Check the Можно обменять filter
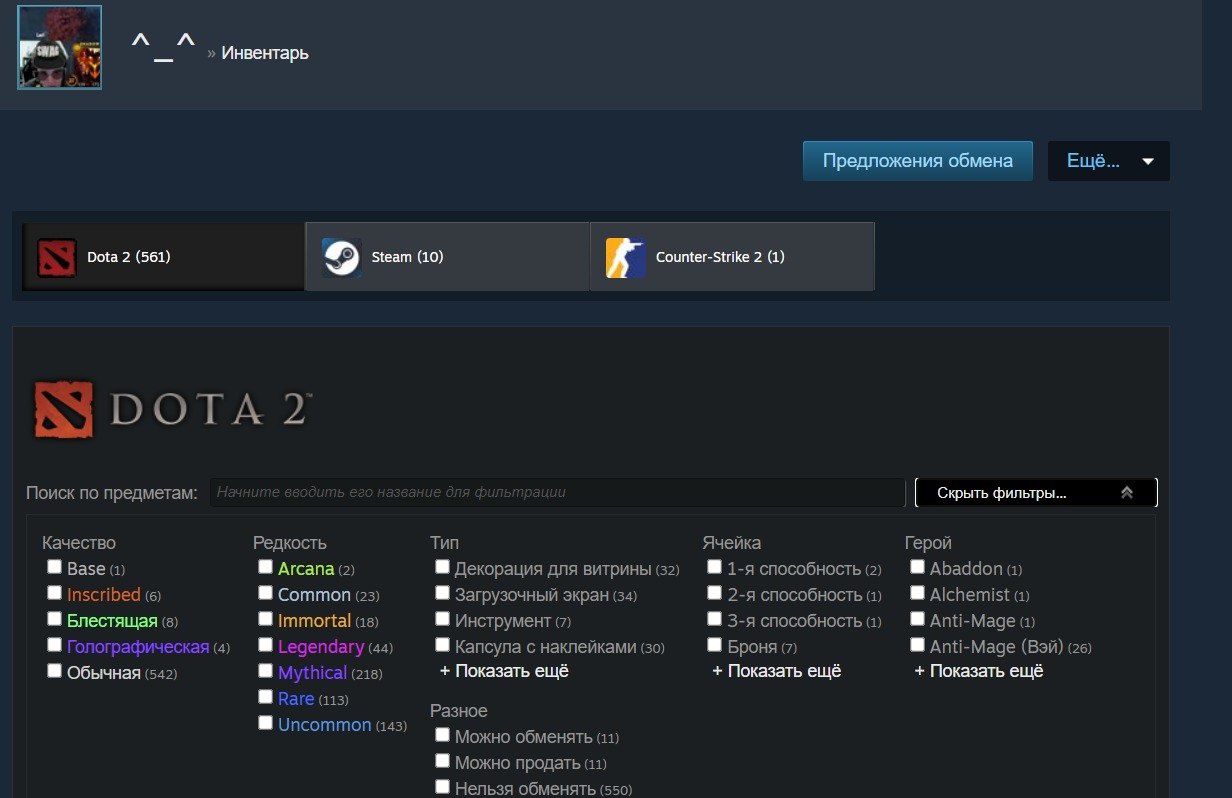Image resolution: width=1232 pixels, height=798 pixels. point(442,735)
